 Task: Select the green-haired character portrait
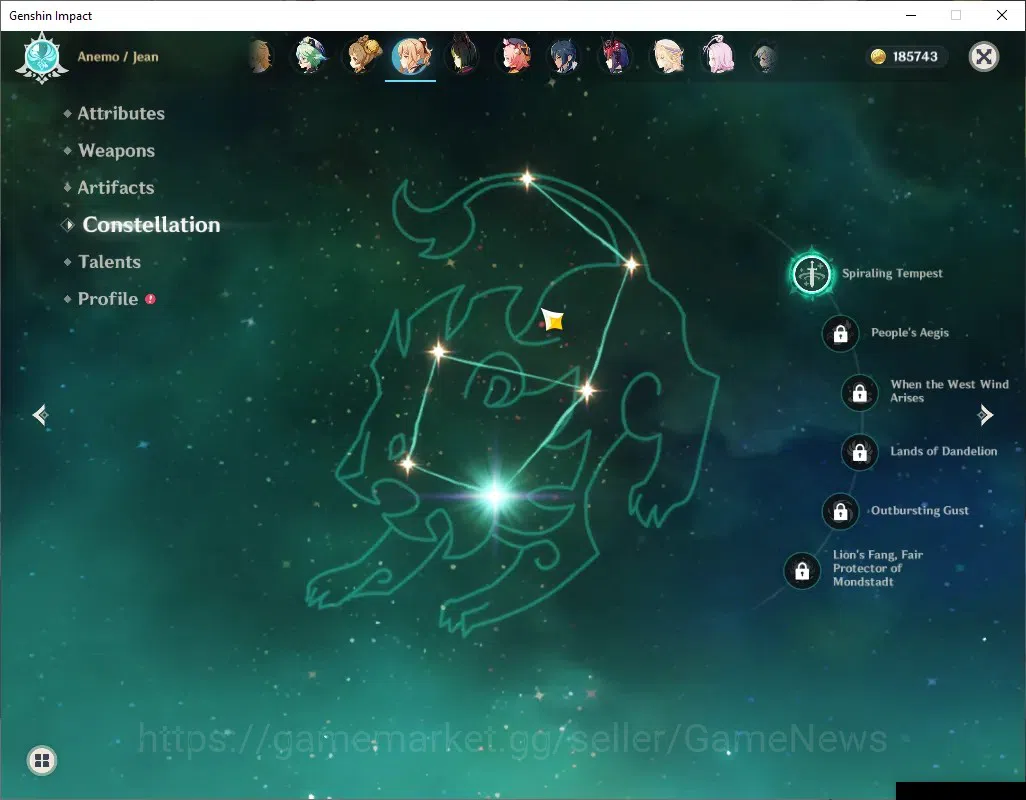(x=310, y=56)
